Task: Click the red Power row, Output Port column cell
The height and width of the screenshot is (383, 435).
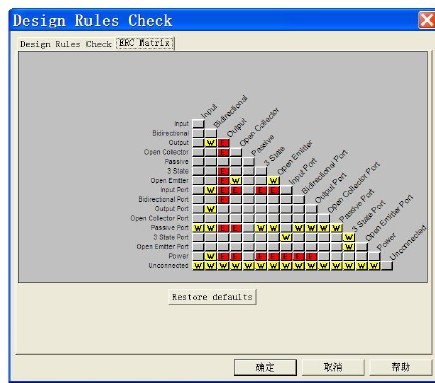Action: [311, 256]
